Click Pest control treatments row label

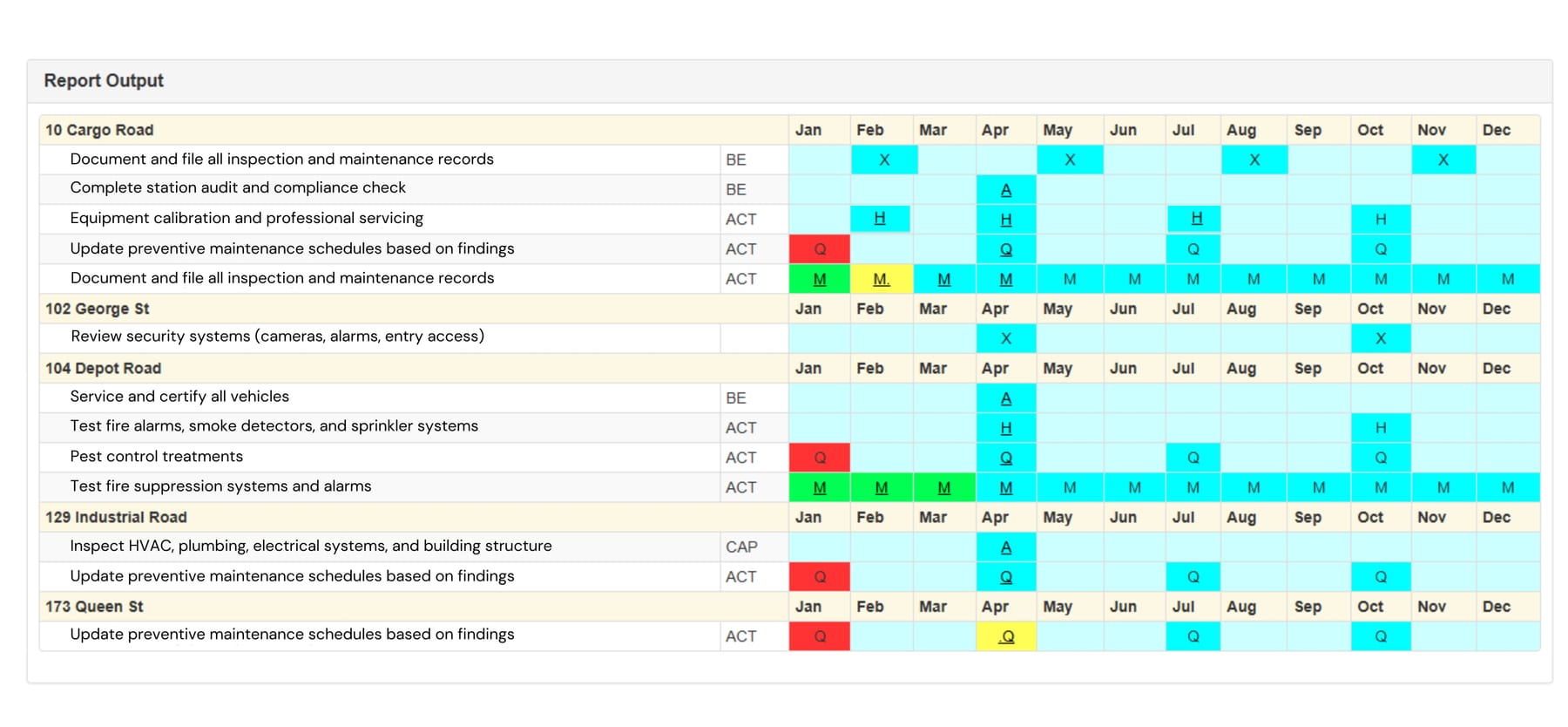click(157, 456)
